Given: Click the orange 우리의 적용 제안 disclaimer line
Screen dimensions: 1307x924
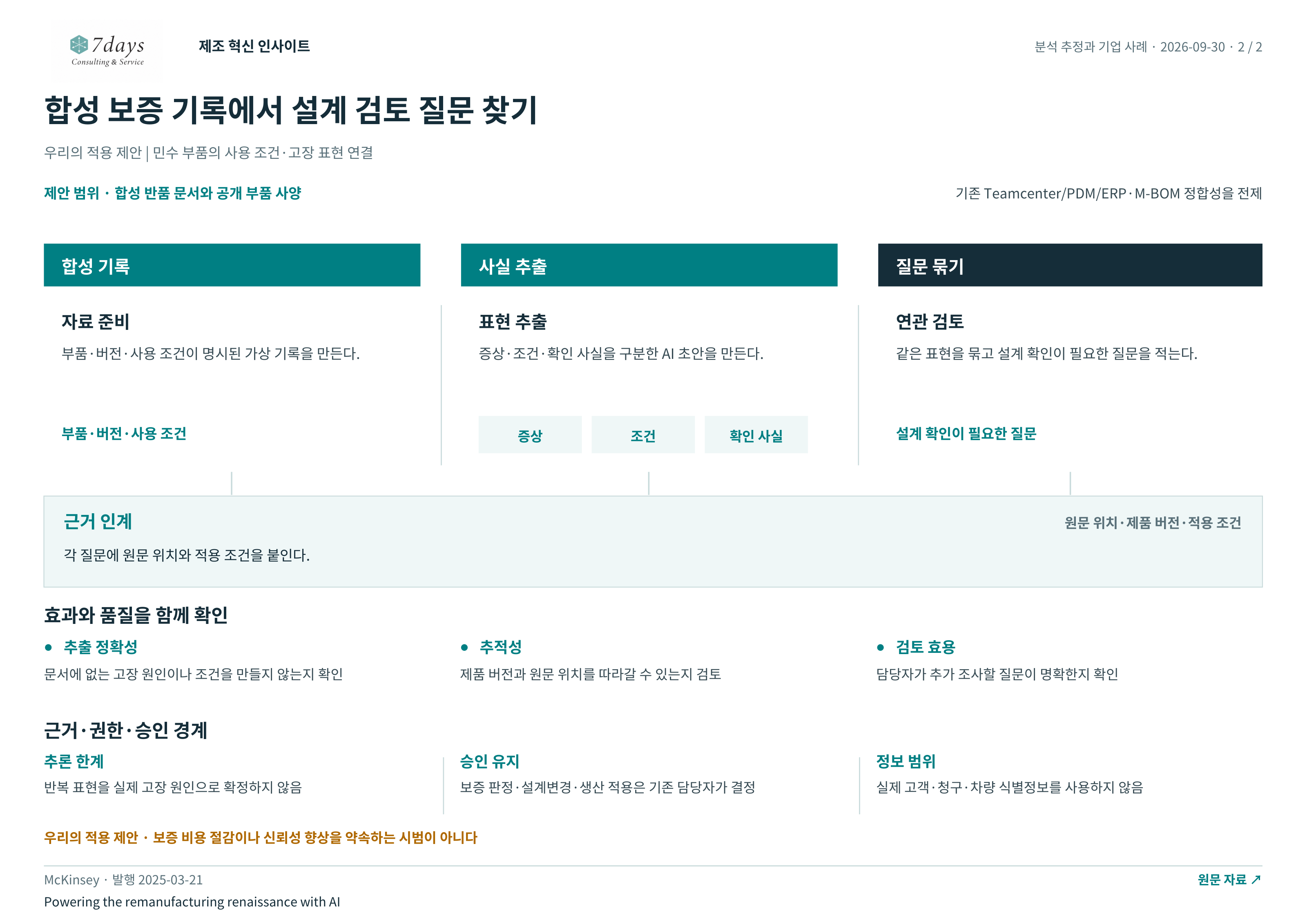Looking at the screenshot, I should click(261, 837).
